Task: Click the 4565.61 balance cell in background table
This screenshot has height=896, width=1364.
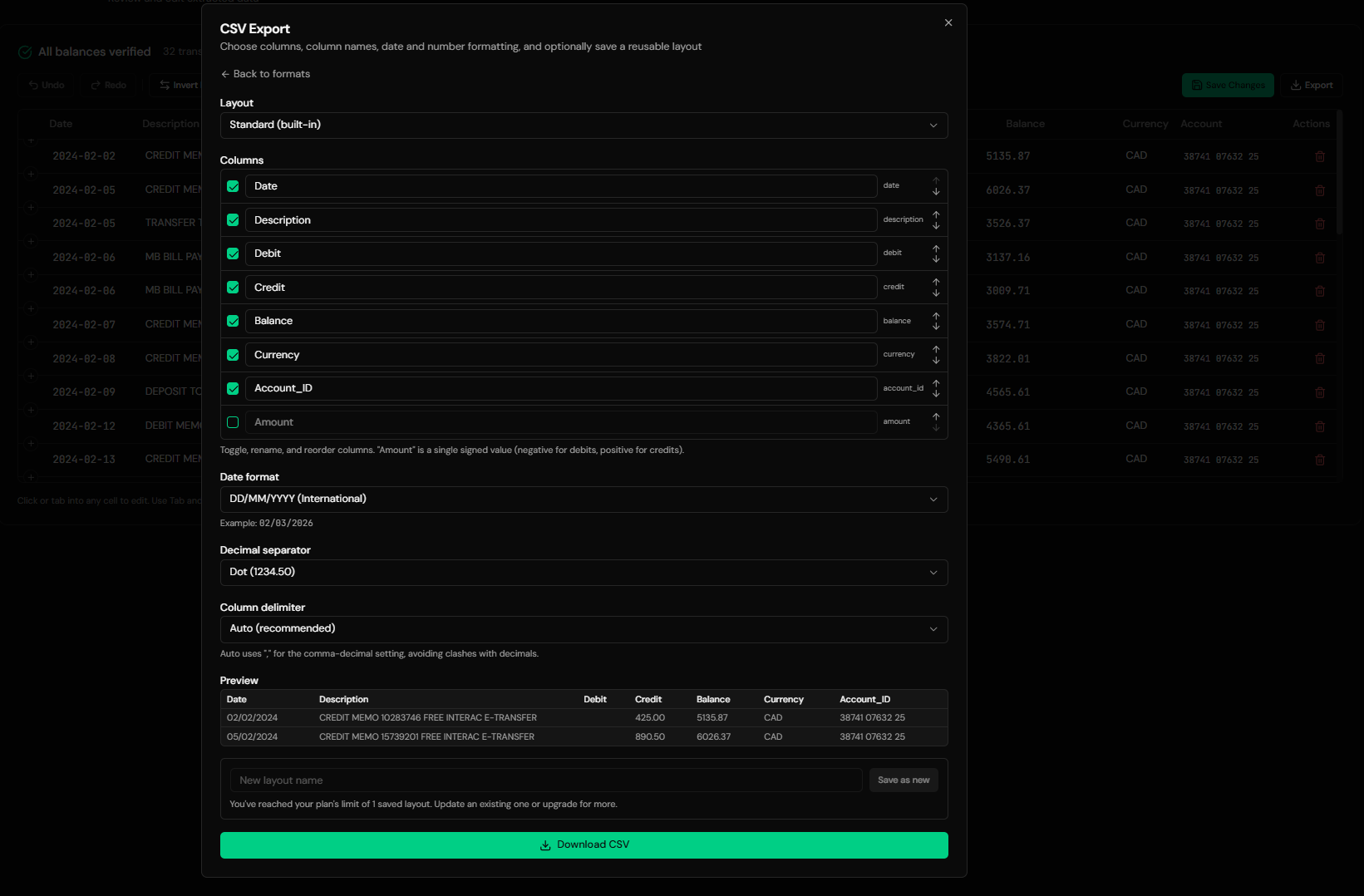Action: 1007,392
